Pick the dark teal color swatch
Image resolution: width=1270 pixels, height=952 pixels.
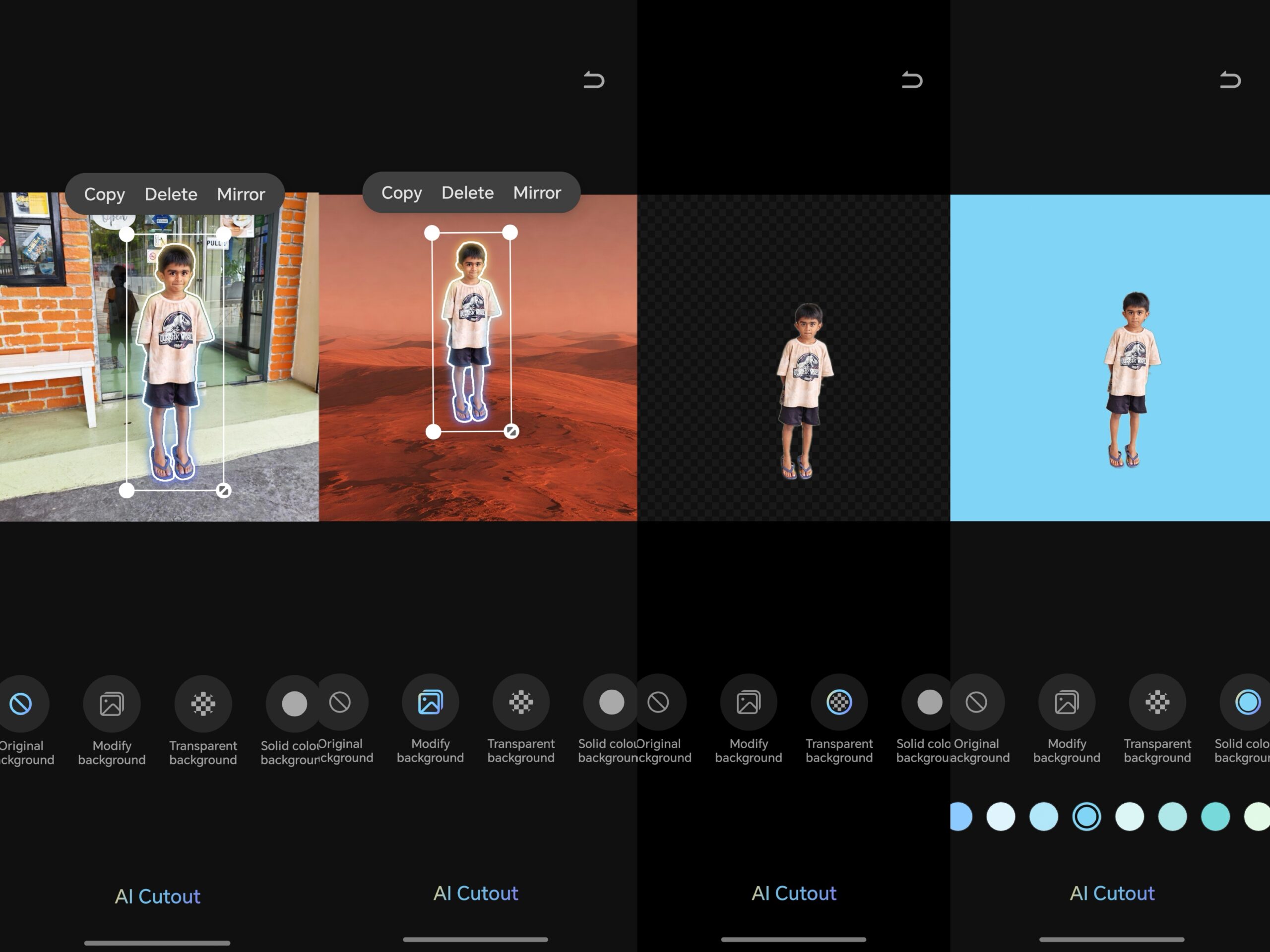click(1215, 817)
